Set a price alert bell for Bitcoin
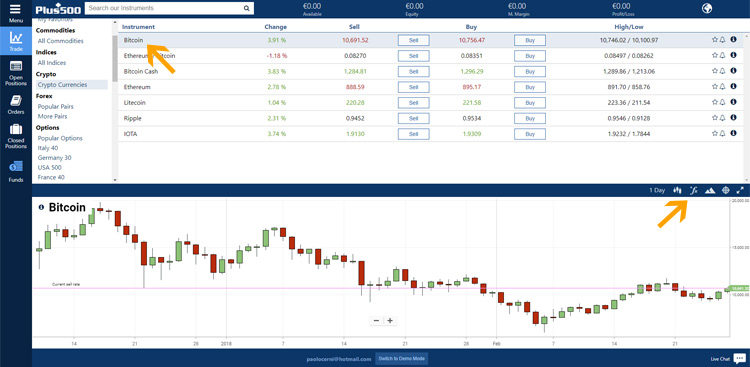Screen dimensions: 750x367 [x=722, y=40]
